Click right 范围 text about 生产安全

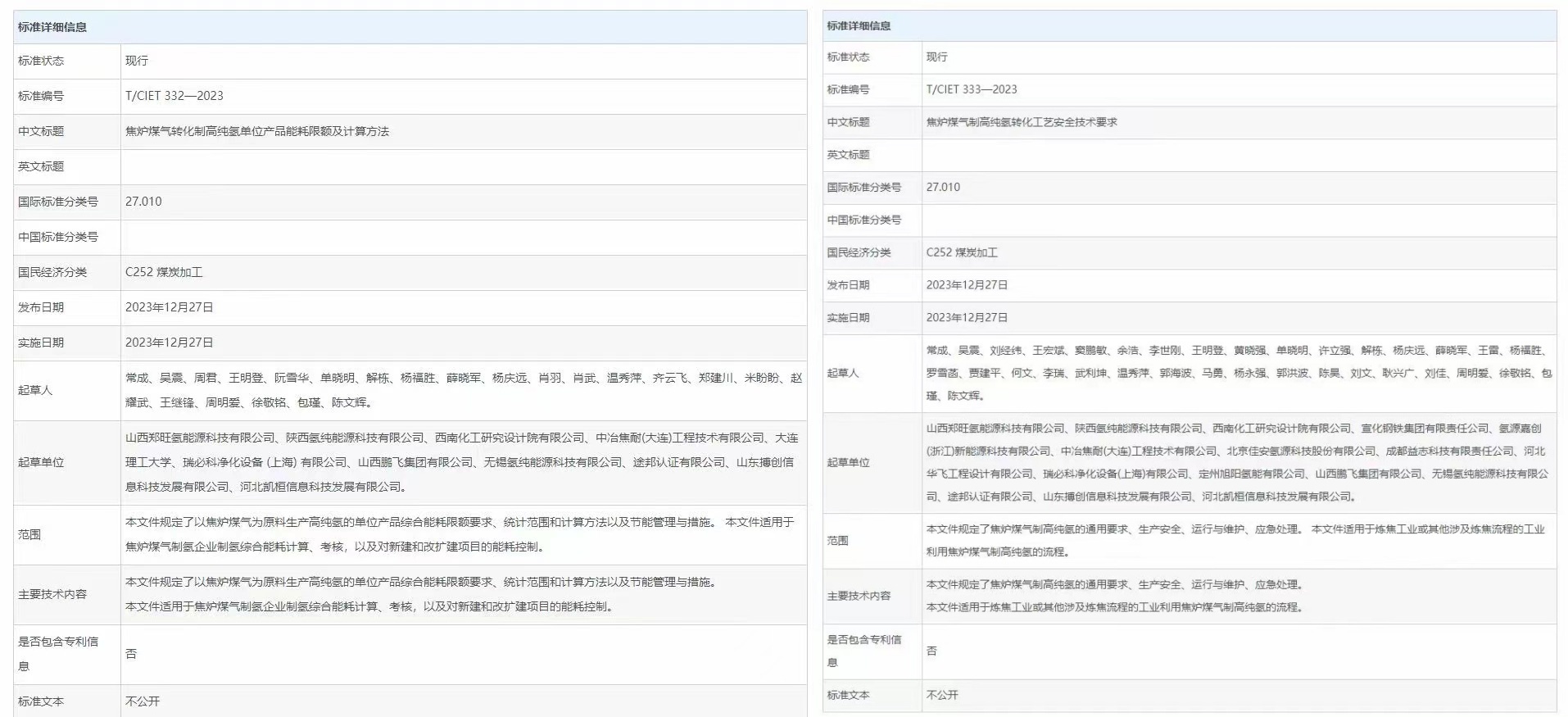1235,541
